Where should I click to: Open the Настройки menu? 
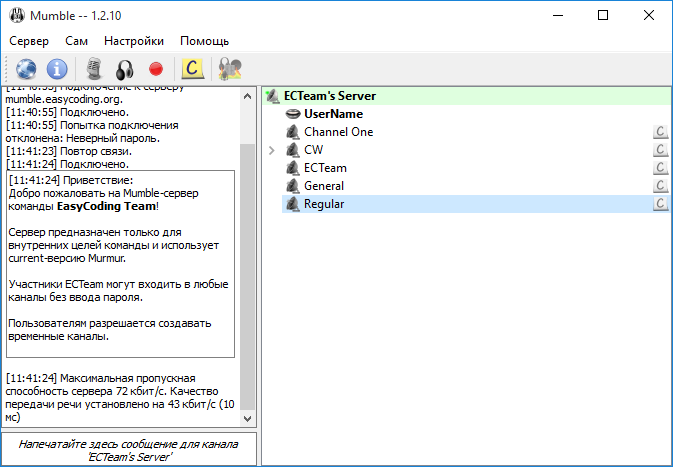[134, 41]
